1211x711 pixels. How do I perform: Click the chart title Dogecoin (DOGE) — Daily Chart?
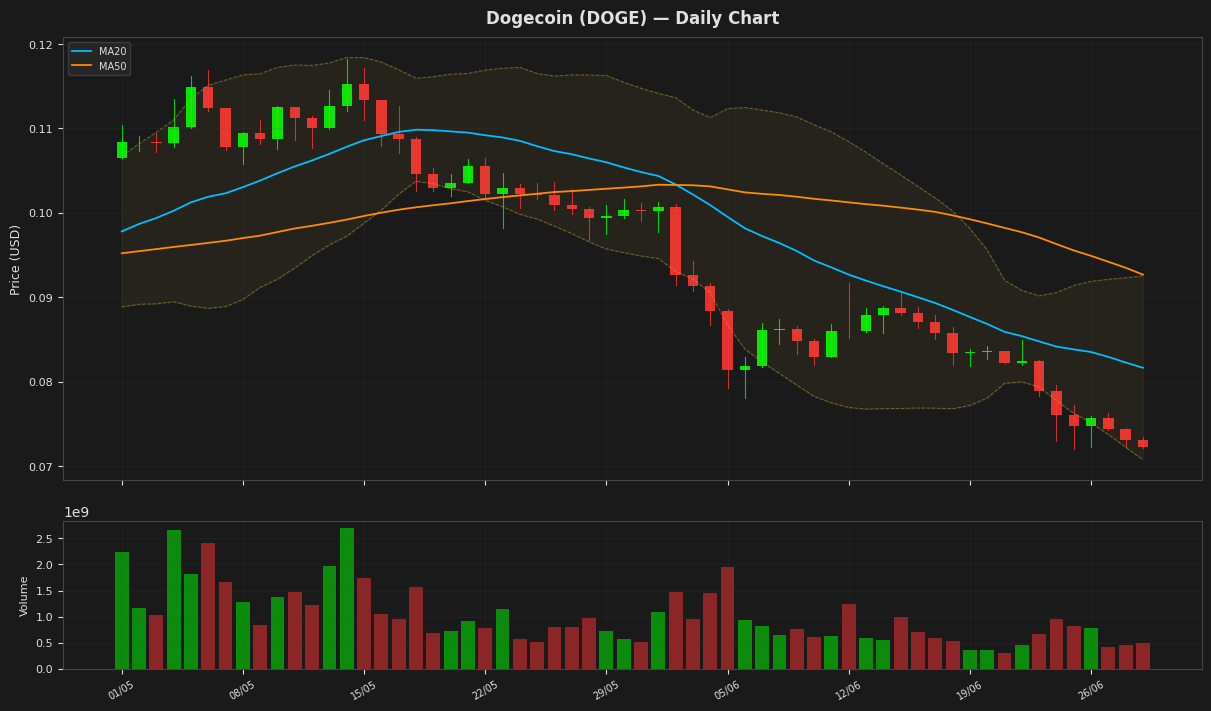click(632, 18)
